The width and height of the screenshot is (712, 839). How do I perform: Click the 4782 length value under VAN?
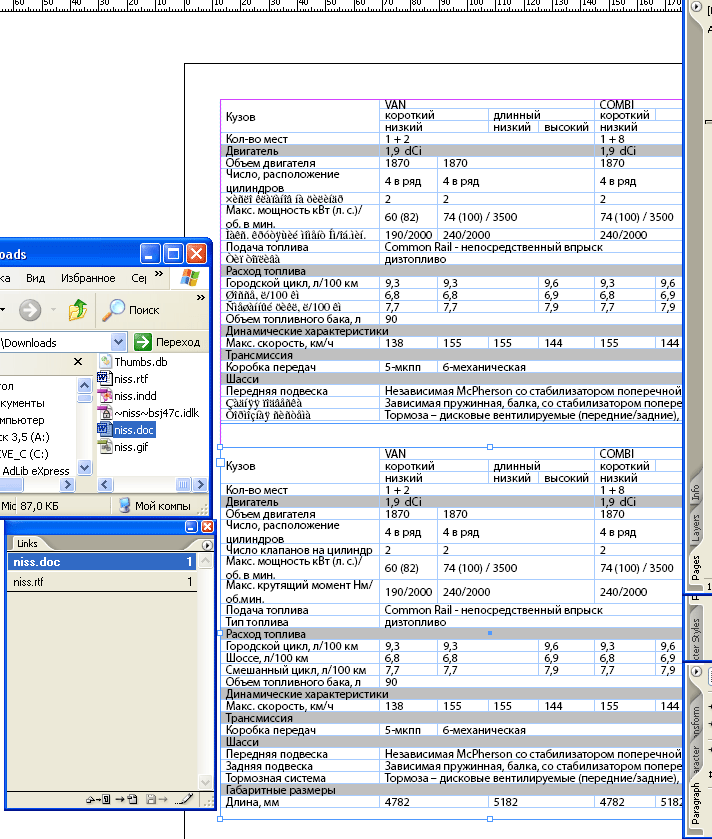tap(397, 802)
